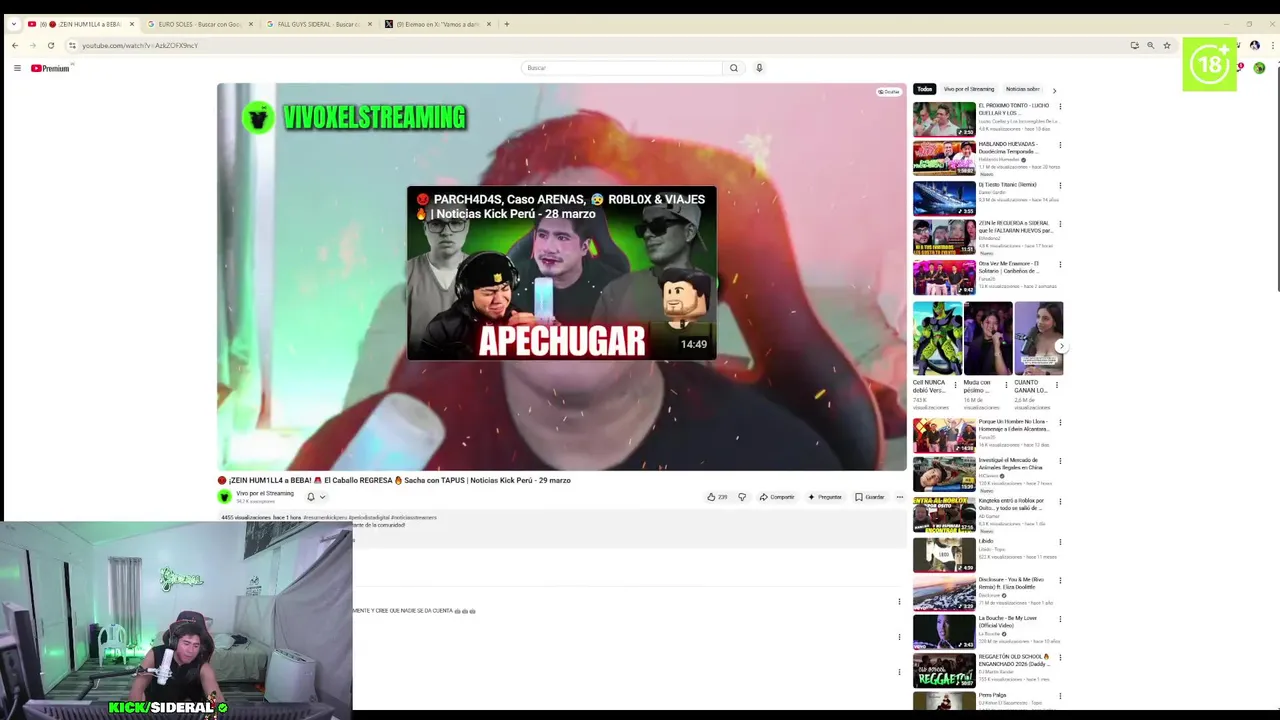Viewport: 1280px width, 720px height.
Task: Click the search magnifier button
Action: [x=733, y=68]
